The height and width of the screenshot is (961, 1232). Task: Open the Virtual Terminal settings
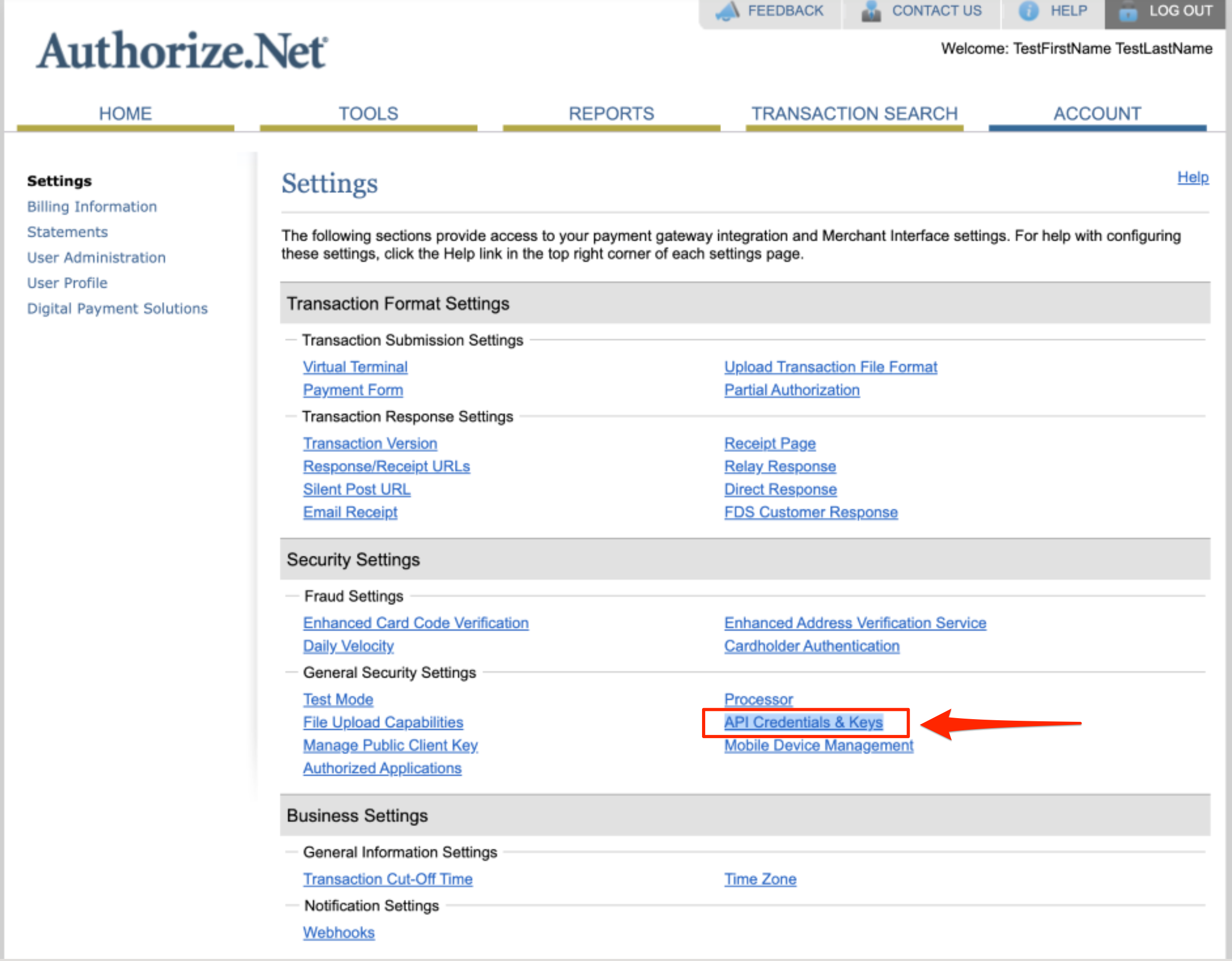click(355, 367)
